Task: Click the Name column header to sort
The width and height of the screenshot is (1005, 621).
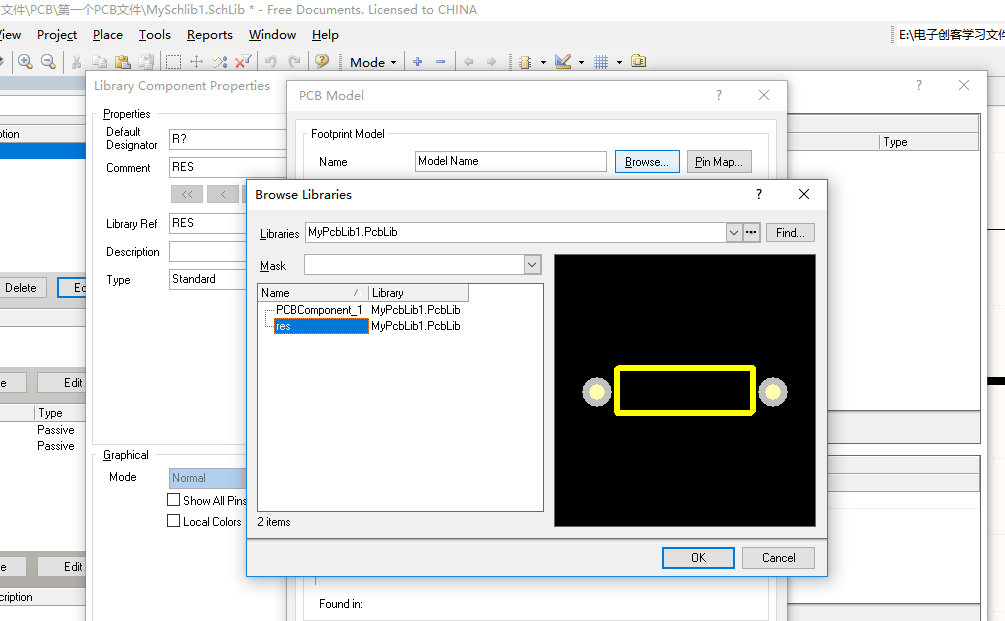Action: pyautogui.click(x=313, y=293)
